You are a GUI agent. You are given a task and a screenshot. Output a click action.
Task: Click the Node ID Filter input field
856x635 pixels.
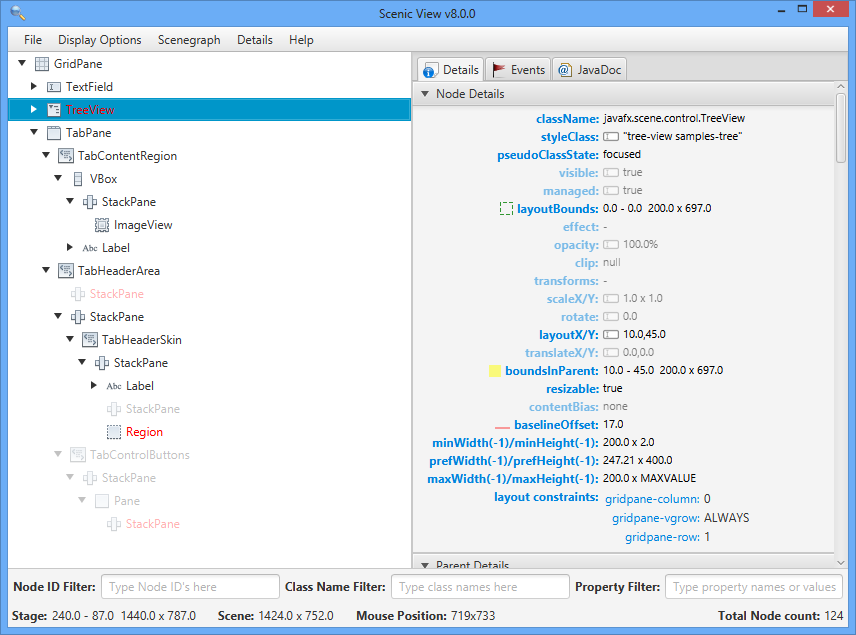pos(190,587)
